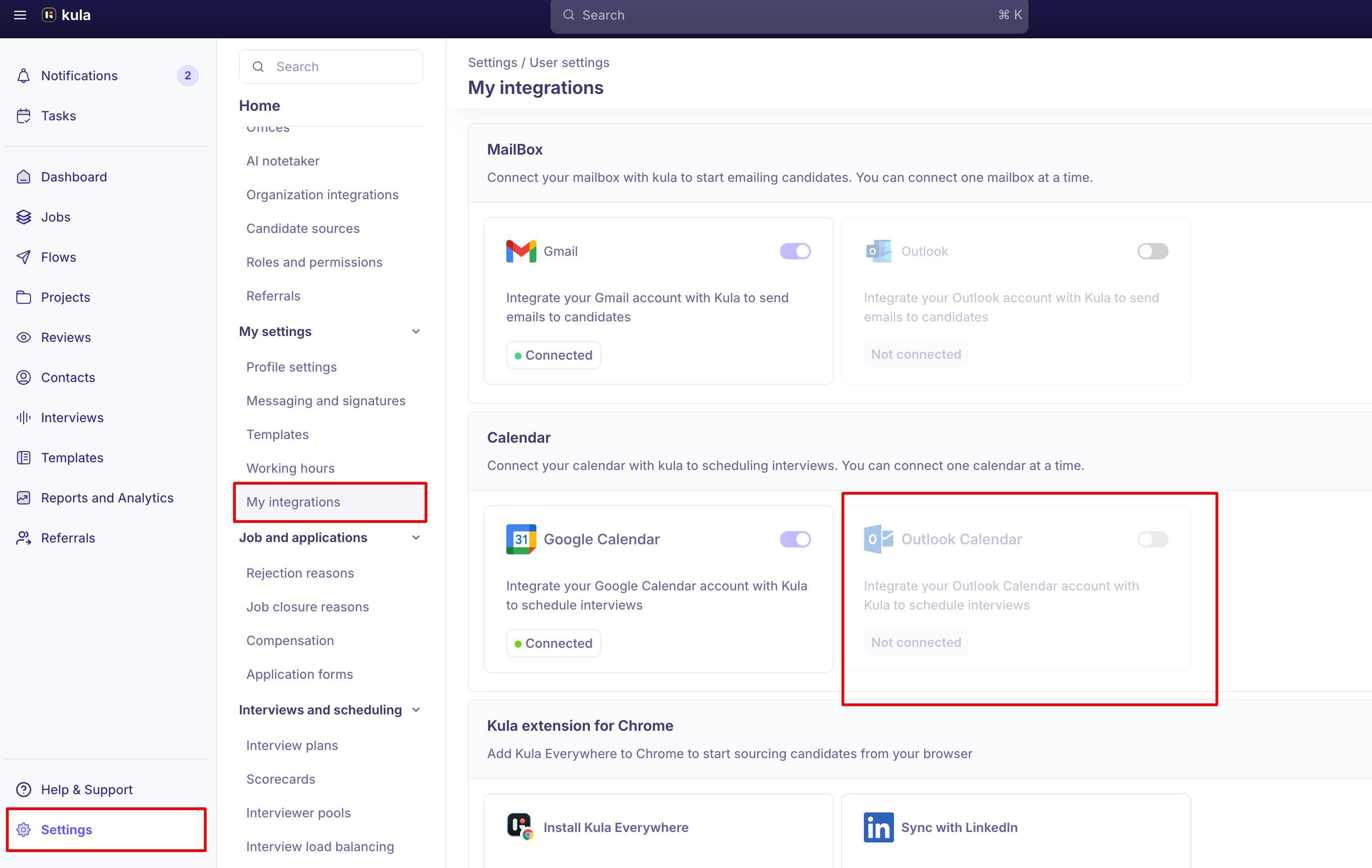Click the LinkedIn icon in the Chrome extension section
The width and height of the screenshot is (1372, 868).
click(878, 827)
